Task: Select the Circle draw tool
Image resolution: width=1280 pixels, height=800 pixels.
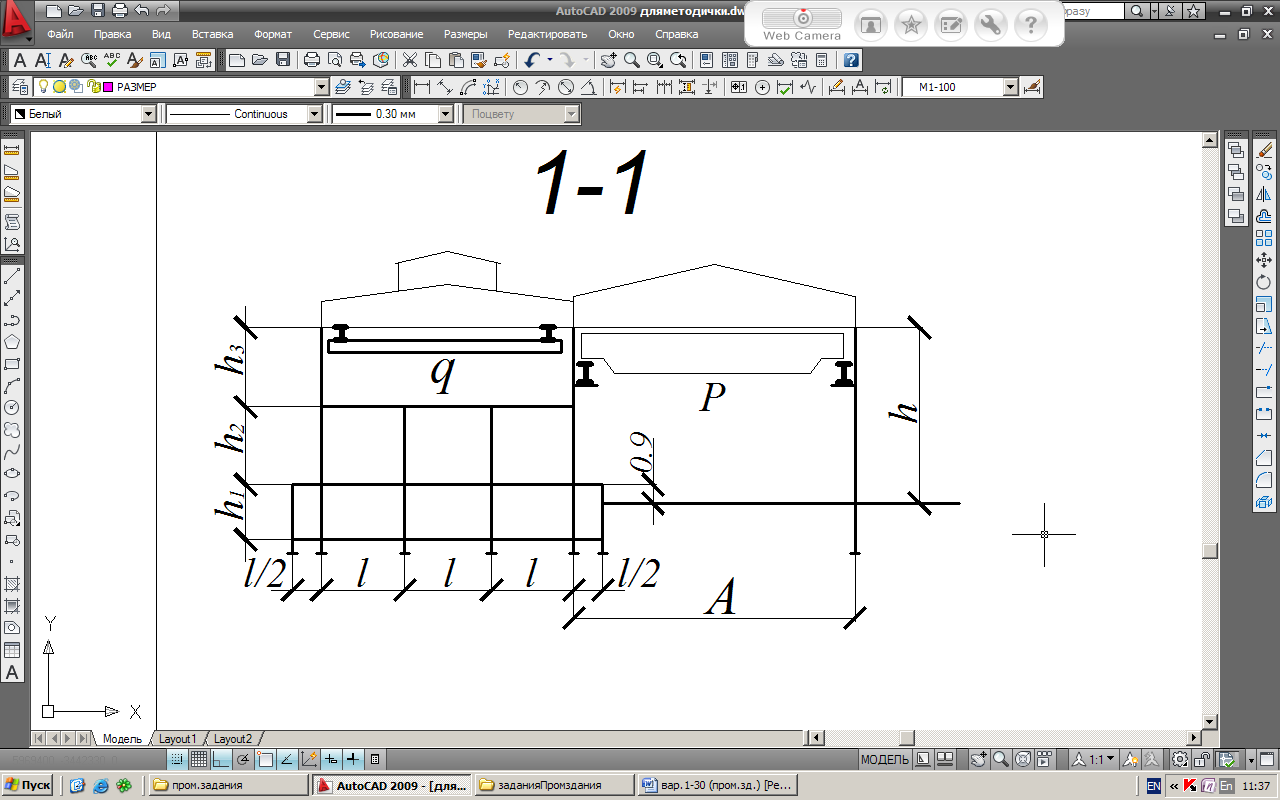Action: 12,407
